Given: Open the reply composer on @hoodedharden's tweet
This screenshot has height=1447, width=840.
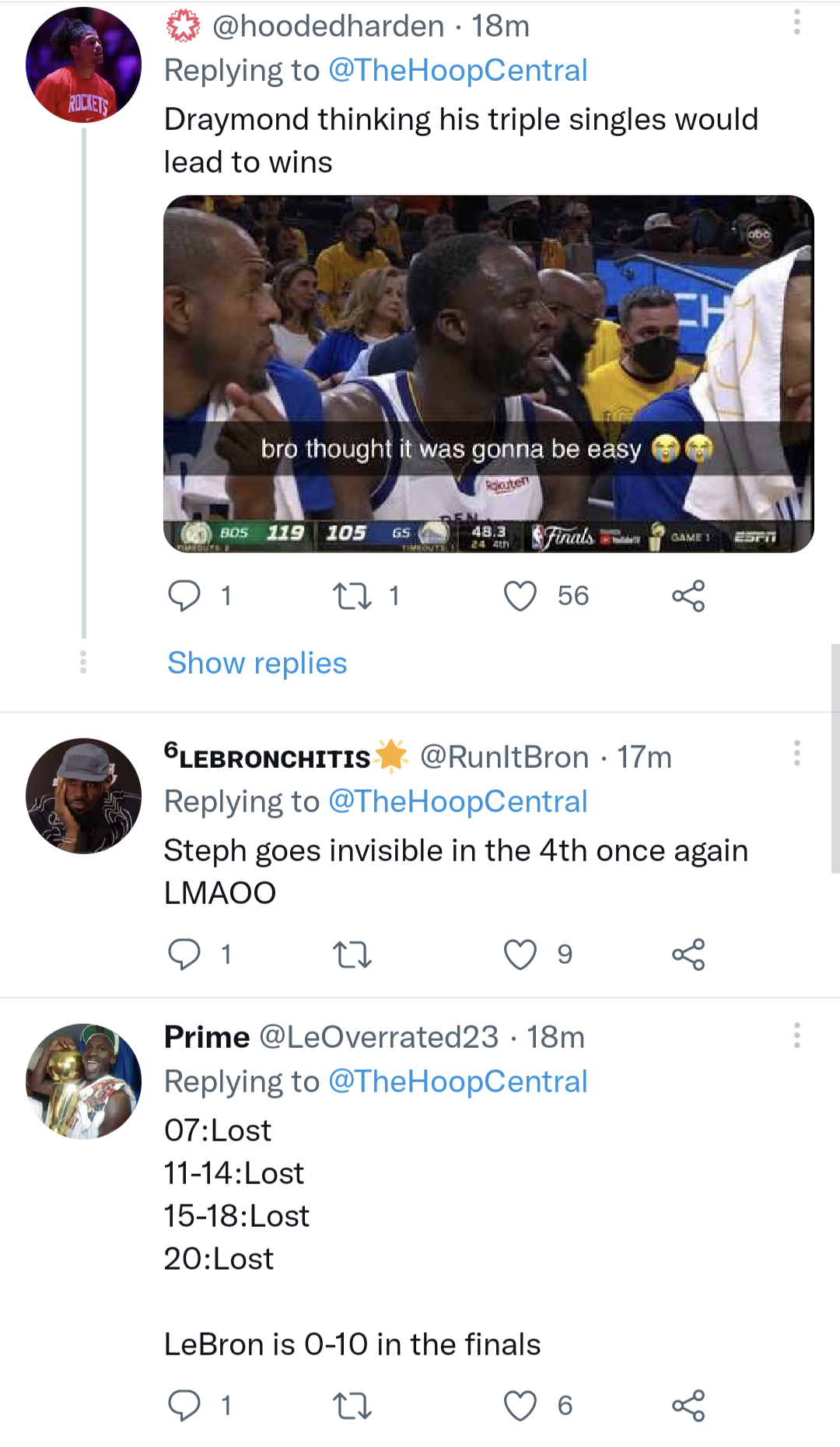Looking at the screenshot, I should click(x=187, y=596).
